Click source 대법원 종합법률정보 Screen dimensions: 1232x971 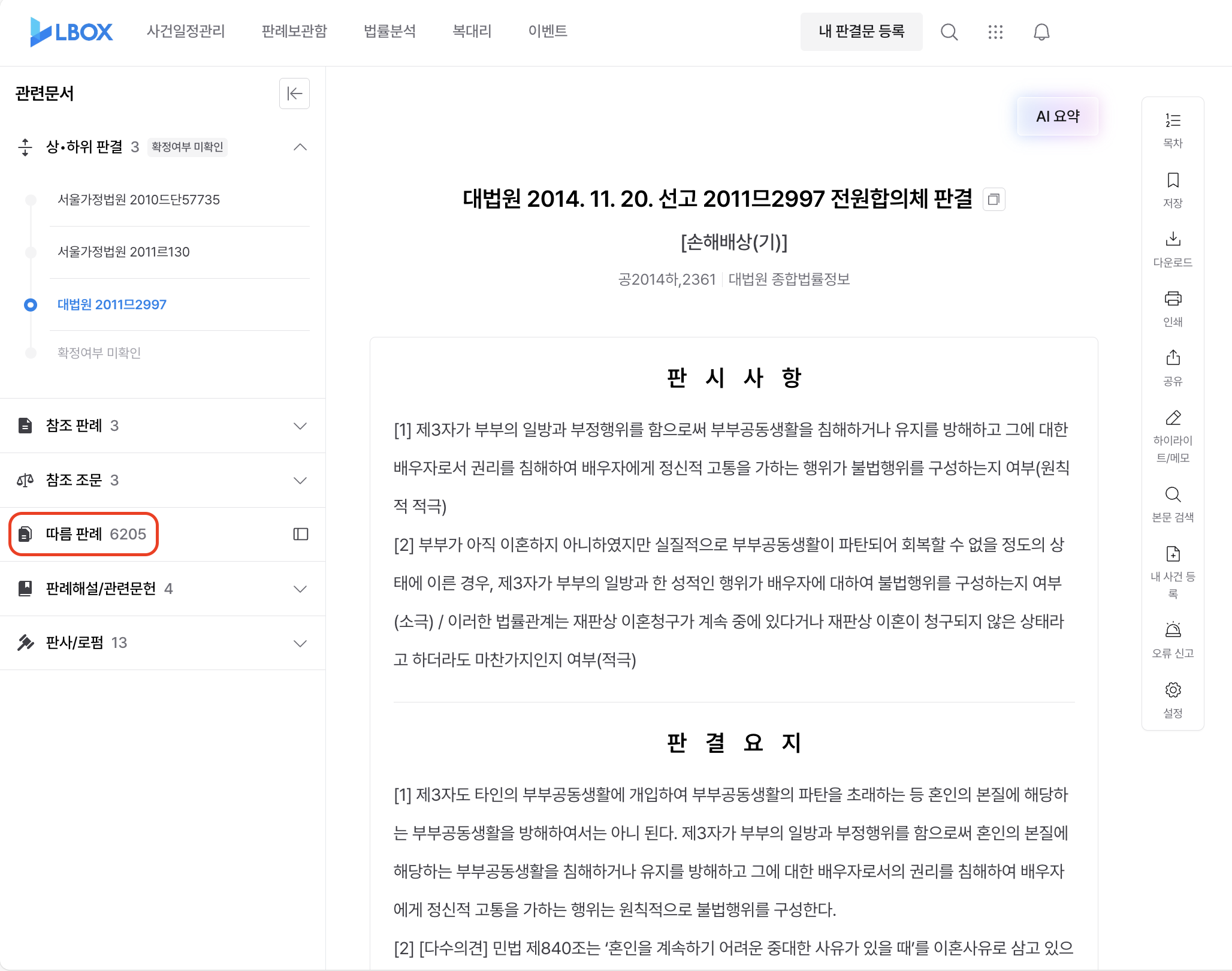(x=789, y=279)
